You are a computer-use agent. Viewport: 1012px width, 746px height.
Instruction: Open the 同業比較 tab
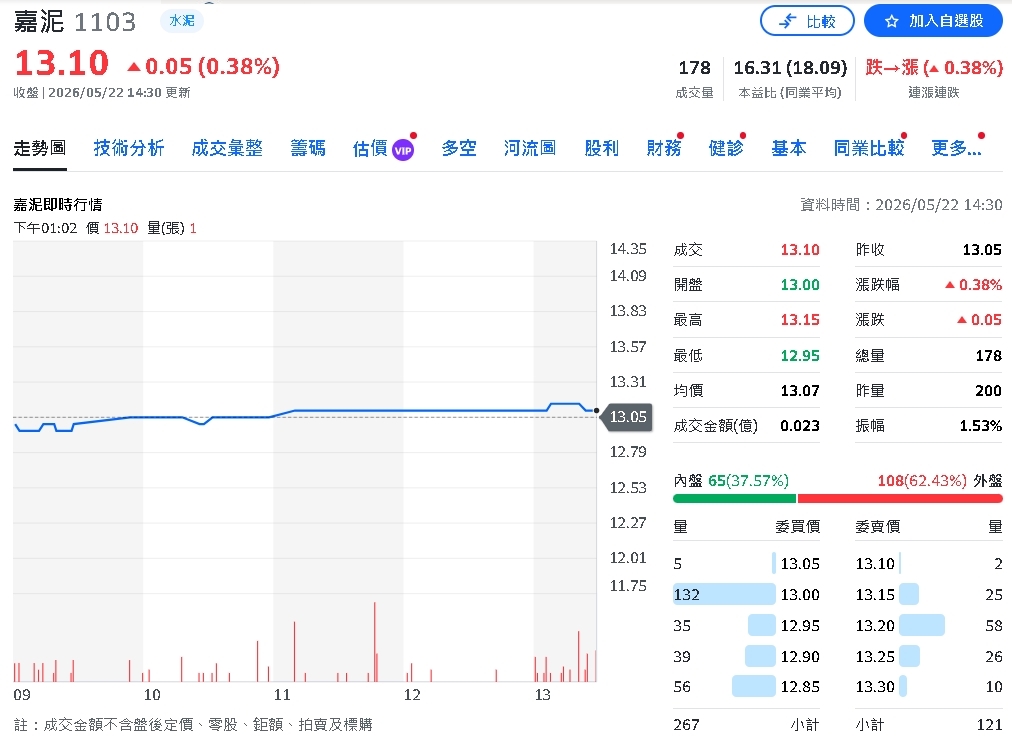coord(868,148)
